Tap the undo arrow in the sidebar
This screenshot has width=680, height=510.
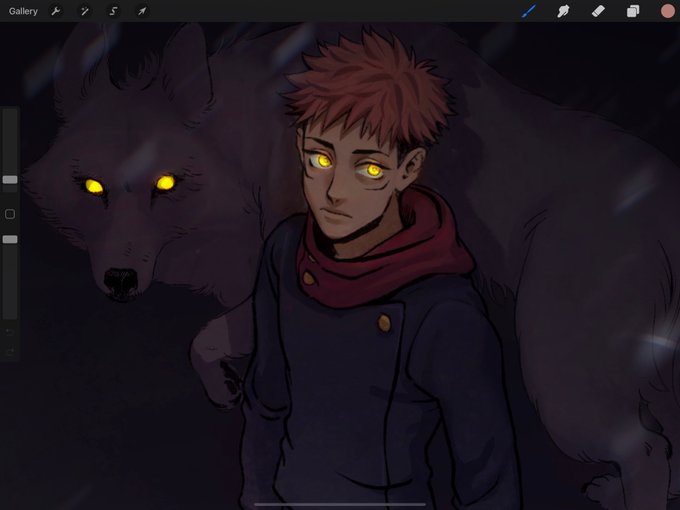pos(10,332)
